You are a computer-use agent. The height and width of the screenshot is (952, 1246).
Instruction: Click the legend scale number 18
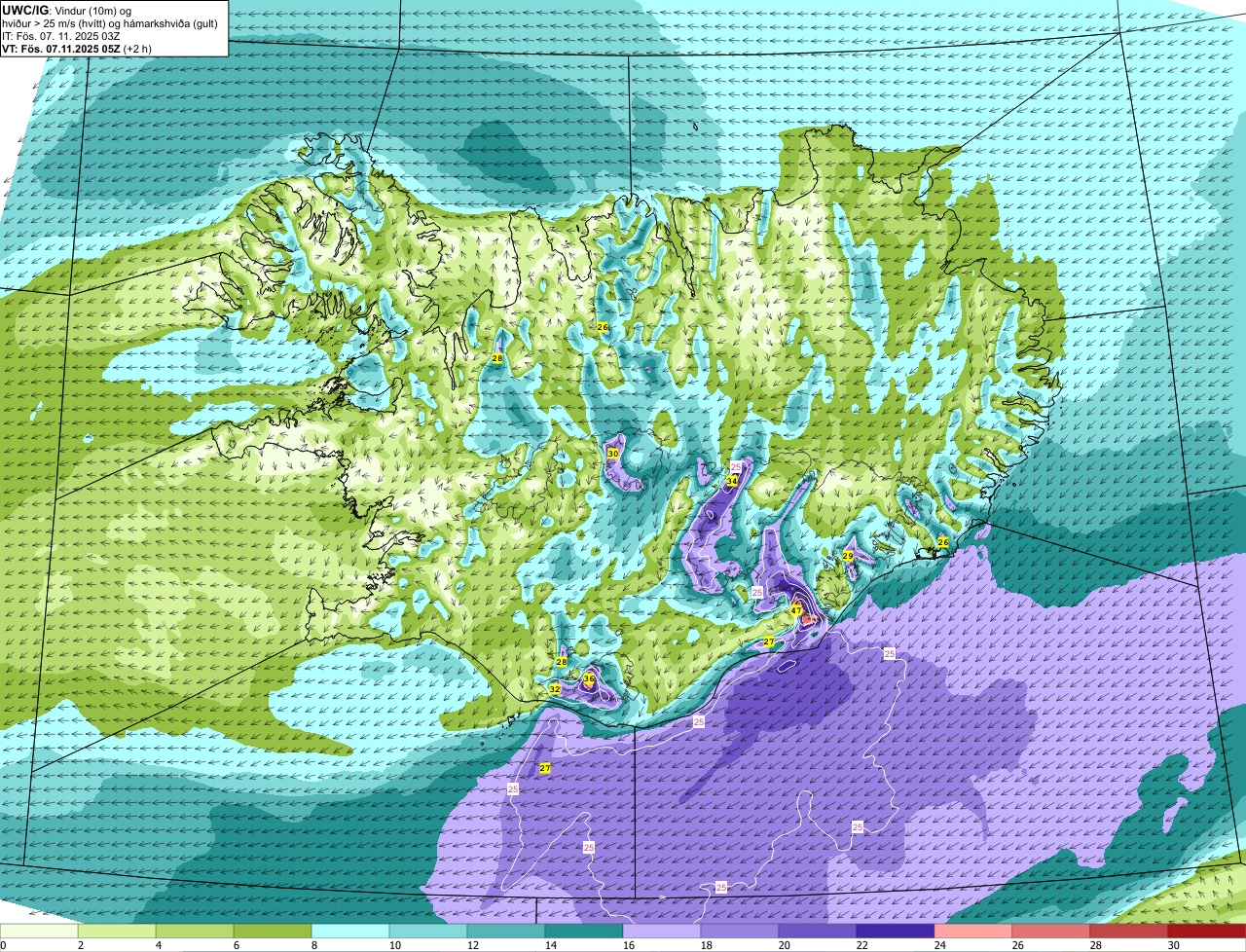pos(706,945)
